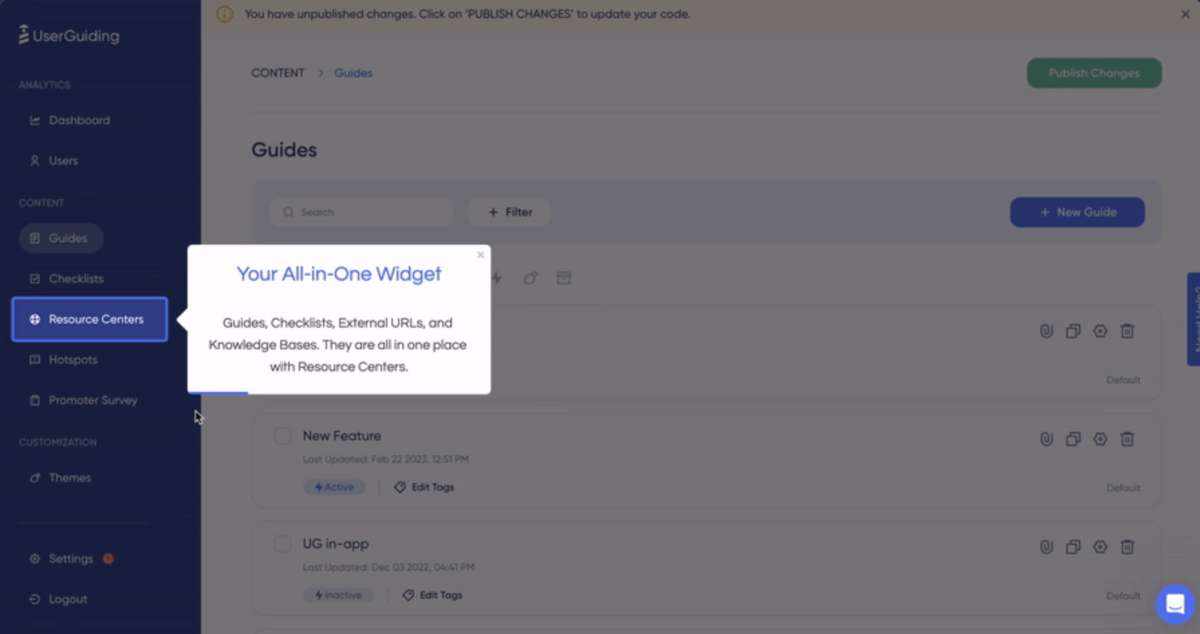Click the Guides breadcrumb link
Screen dimensions: 1200x634
coord(353,73)
